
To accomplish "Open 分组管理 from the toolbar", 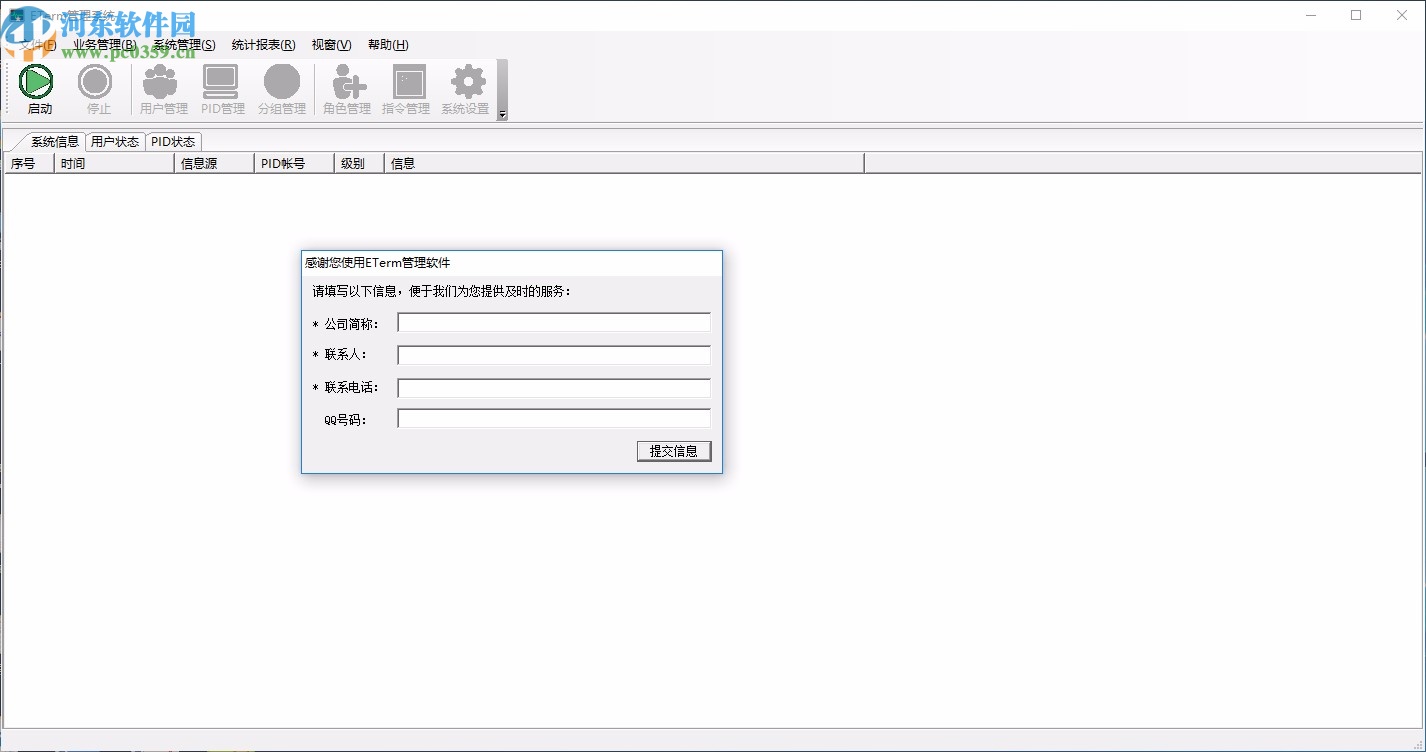I will [281, 89].
